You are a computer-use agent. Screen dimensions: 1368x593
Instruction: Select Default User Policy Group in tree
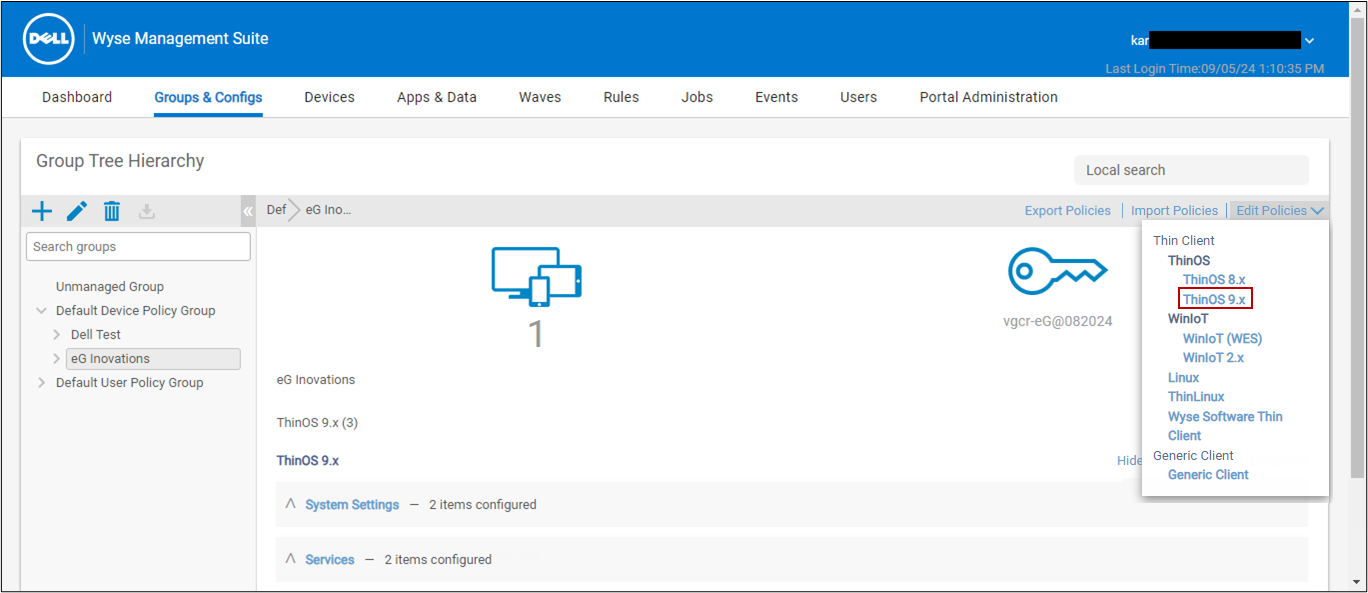tap(130, 383)
